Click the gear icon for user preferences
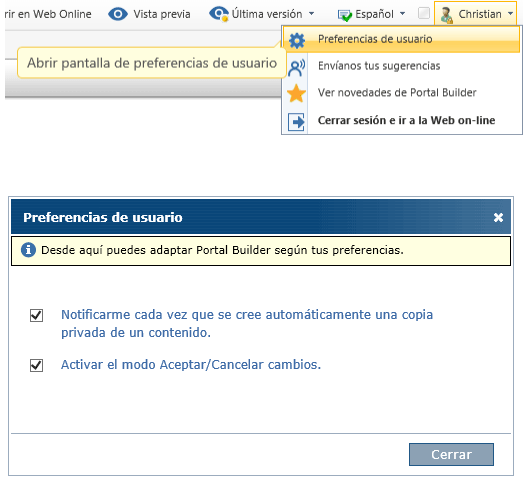This screenshot has height=486, width=526. point(297,40)
